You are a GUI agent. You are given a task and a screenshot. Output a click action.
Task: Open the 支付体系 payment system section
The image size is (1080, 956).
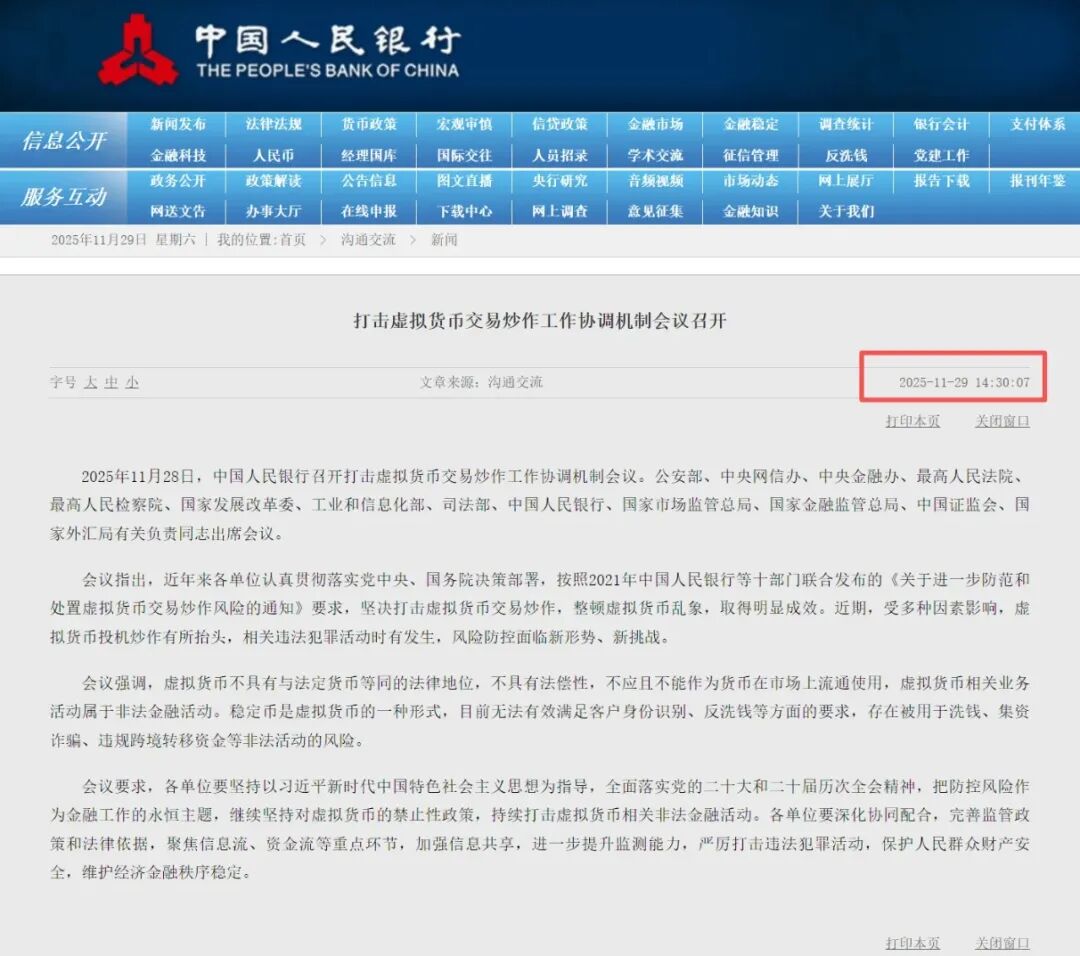1036,124
